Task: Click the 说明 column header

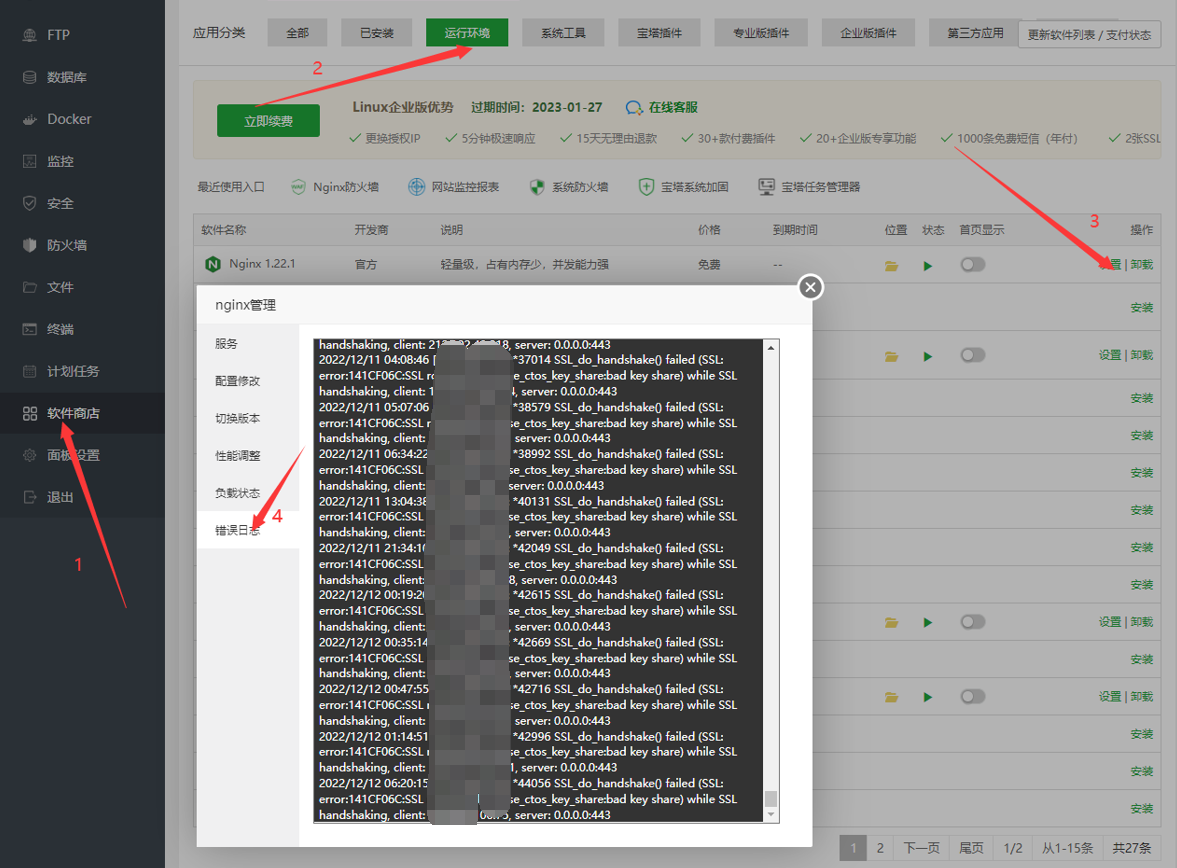Action: (x=452, y=230)
